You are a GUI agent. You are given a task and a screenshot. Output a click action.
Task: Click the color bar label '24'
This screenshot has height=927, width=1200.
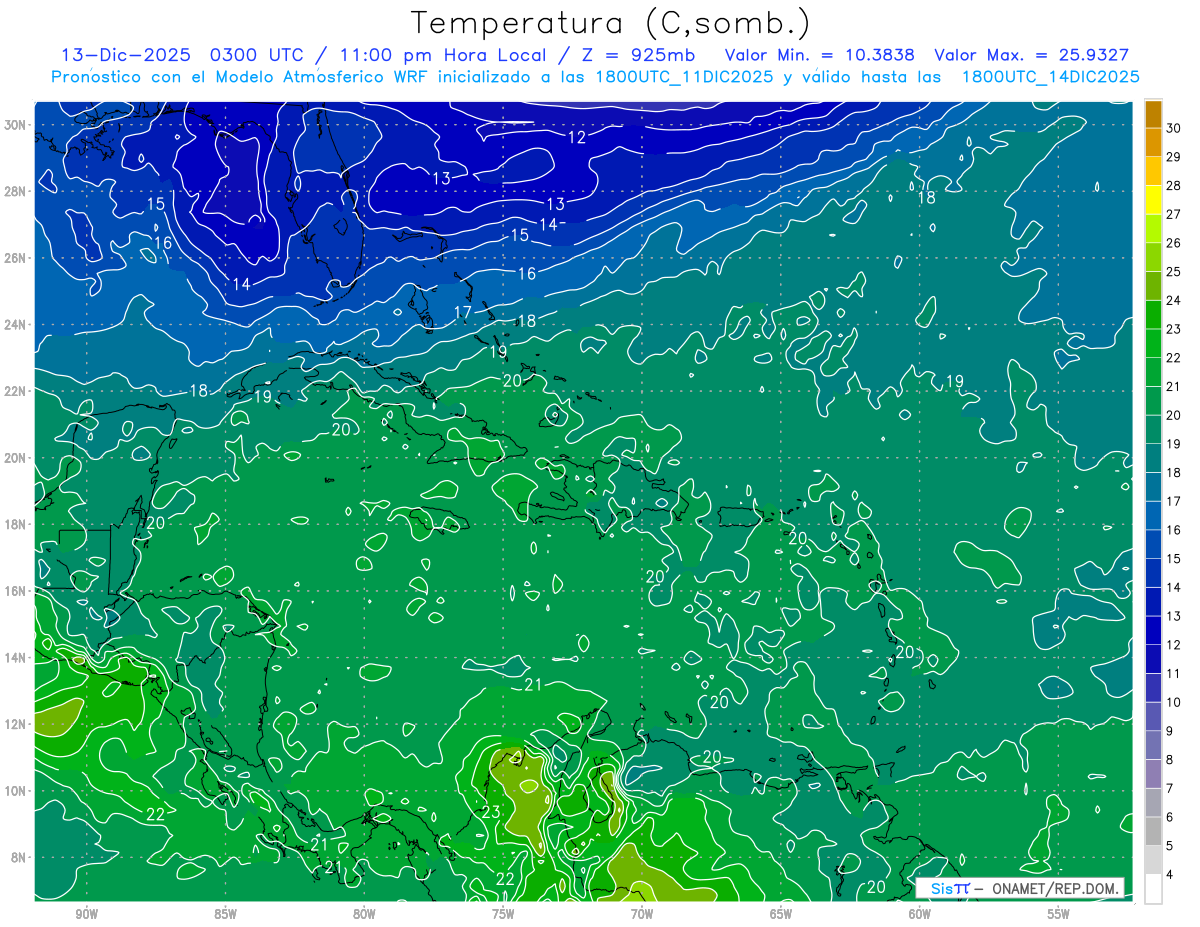1173,300
